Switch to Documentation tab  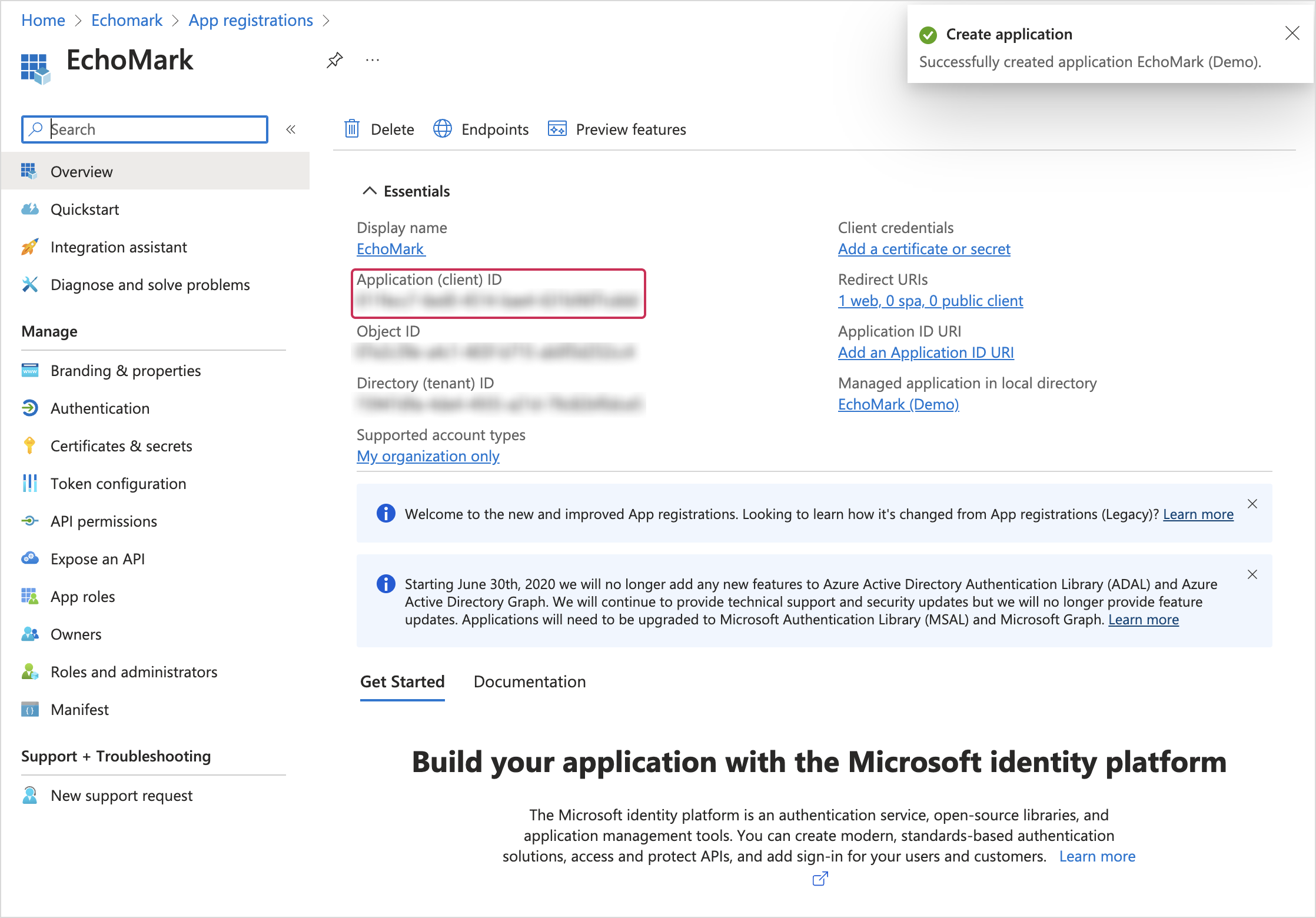pyautogui.click(x=530, y=682)
